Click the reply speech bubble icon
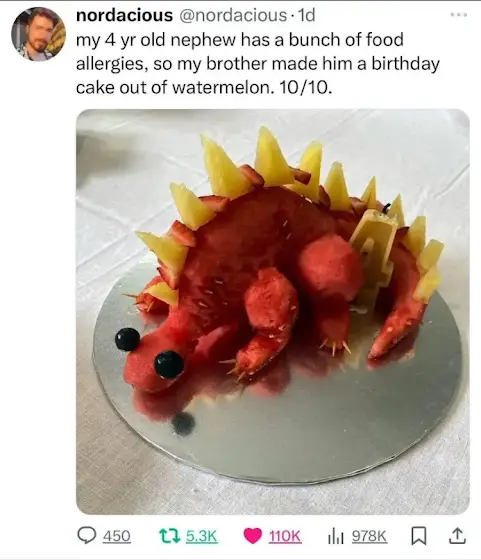The width and height of the screenshot is (481, 560). pyautogui.click(x=86, y=536)
